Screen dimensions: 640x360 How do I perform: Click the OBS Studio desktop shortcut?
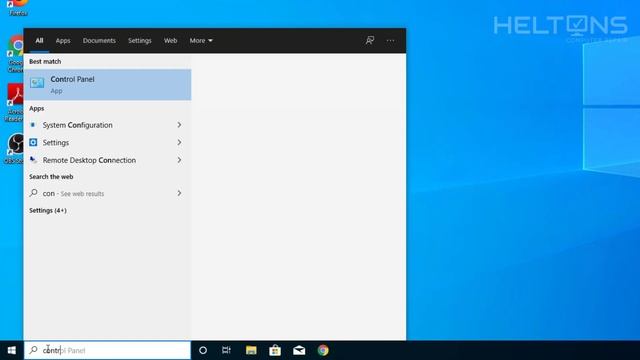[x=15, y=148]
